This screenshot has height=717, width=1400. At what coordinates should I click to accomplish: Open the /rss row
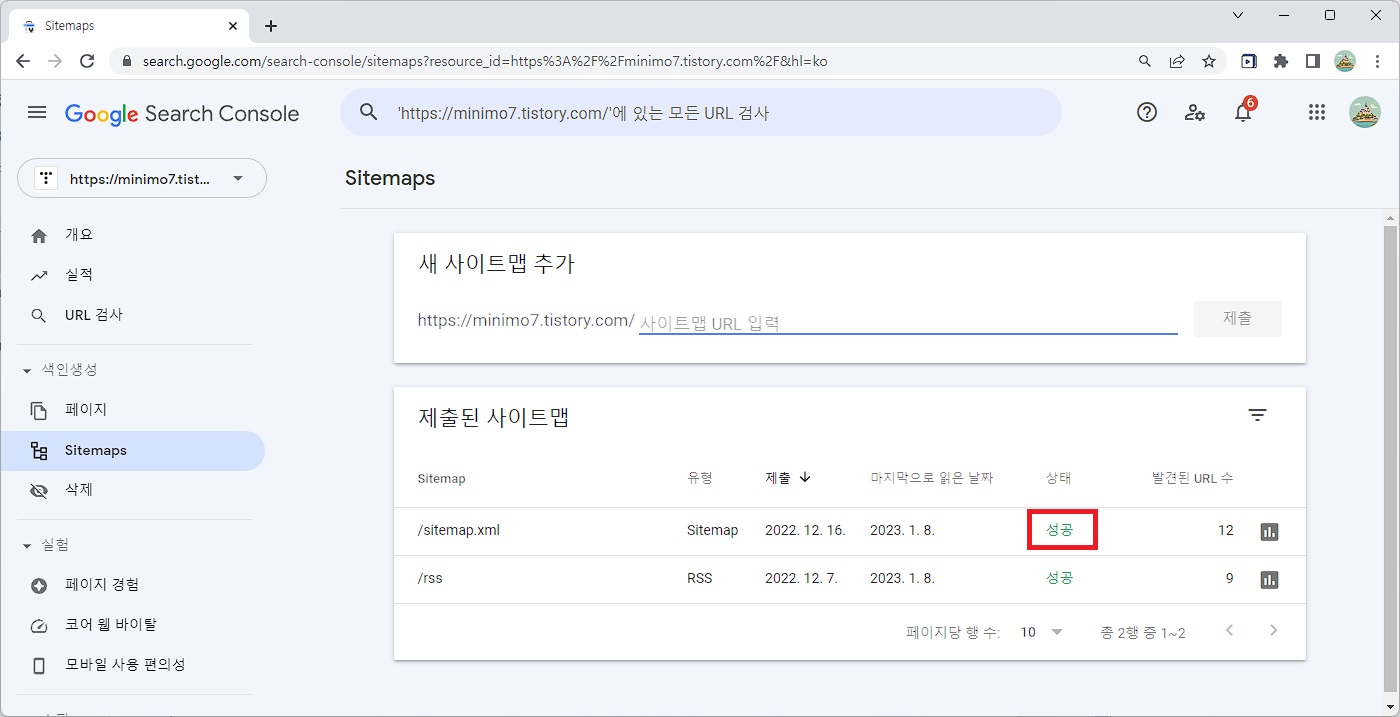[850, 579]
